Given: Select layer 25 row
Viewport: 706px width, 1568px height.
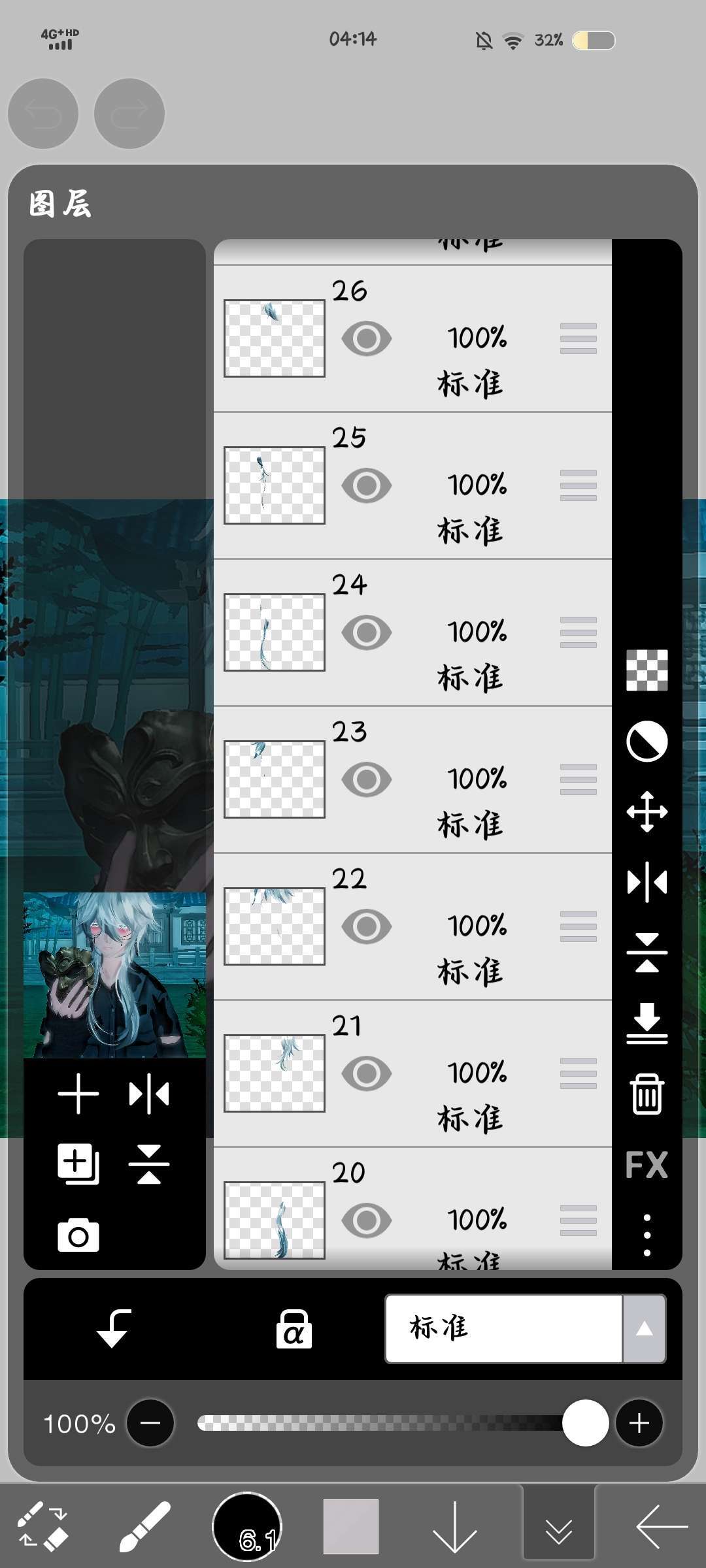Looking at the screenshot, I should (412, 485).
